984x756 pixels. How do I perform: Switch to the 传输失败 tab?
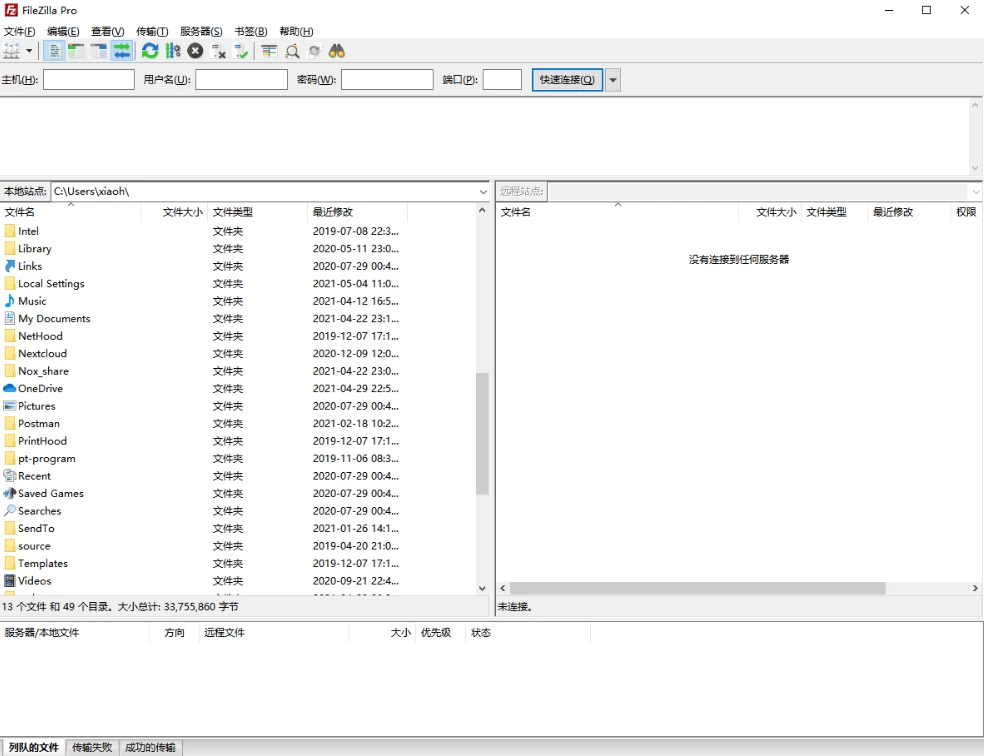pyautogui.click(x=93, y=747)
